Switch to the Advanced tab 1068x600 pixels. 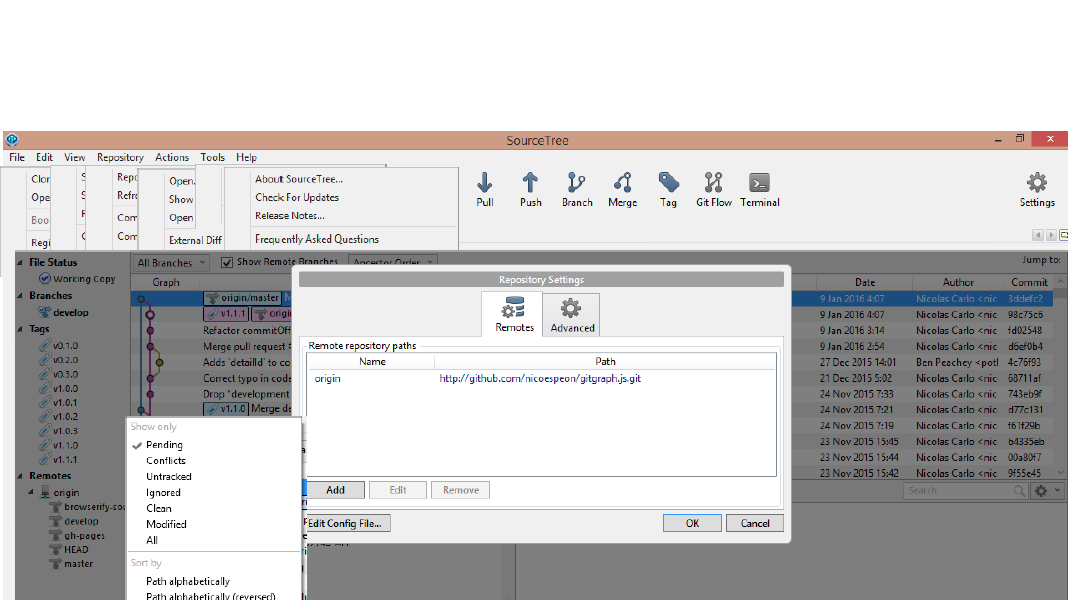click(572, 314)
